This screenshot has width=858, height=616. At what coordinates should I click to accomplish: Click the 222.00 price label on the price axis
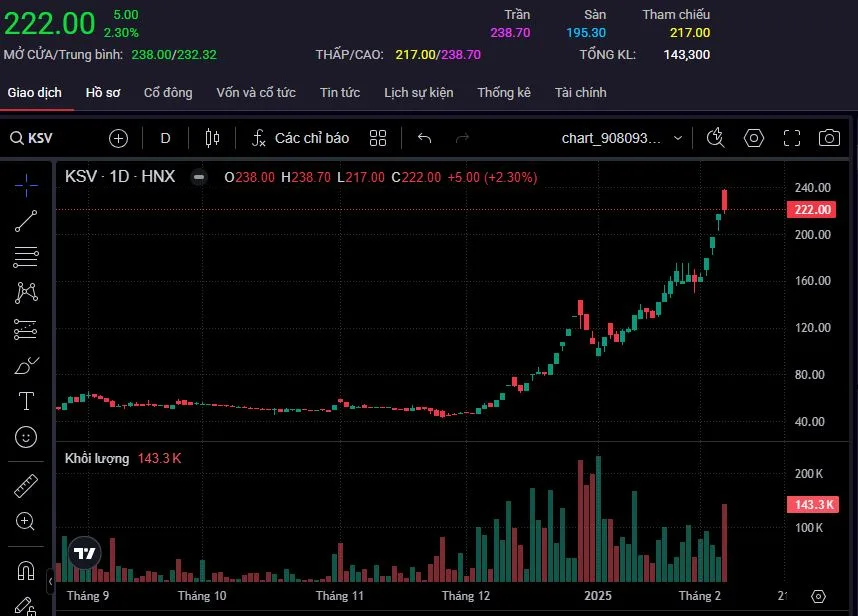(811, 210)
